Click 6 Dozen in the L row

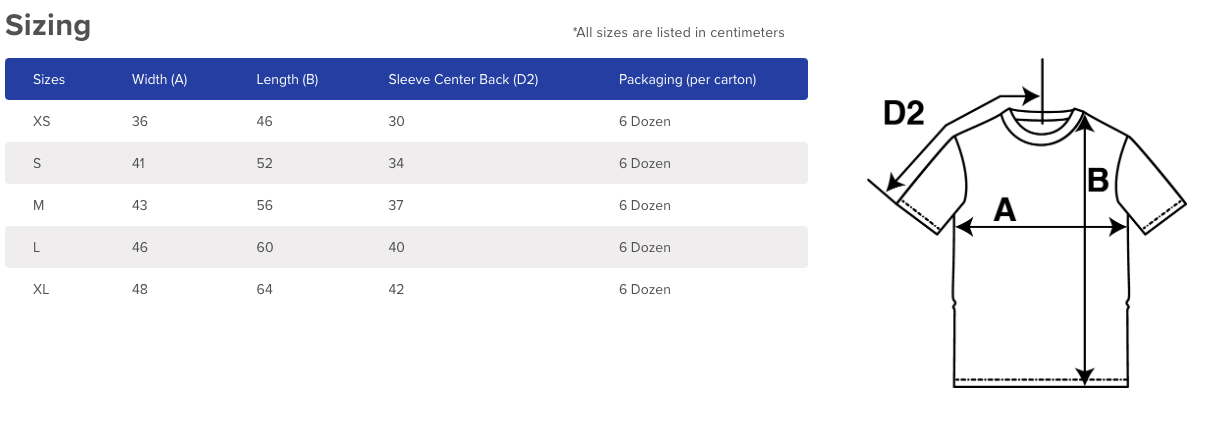pos(645,247)
